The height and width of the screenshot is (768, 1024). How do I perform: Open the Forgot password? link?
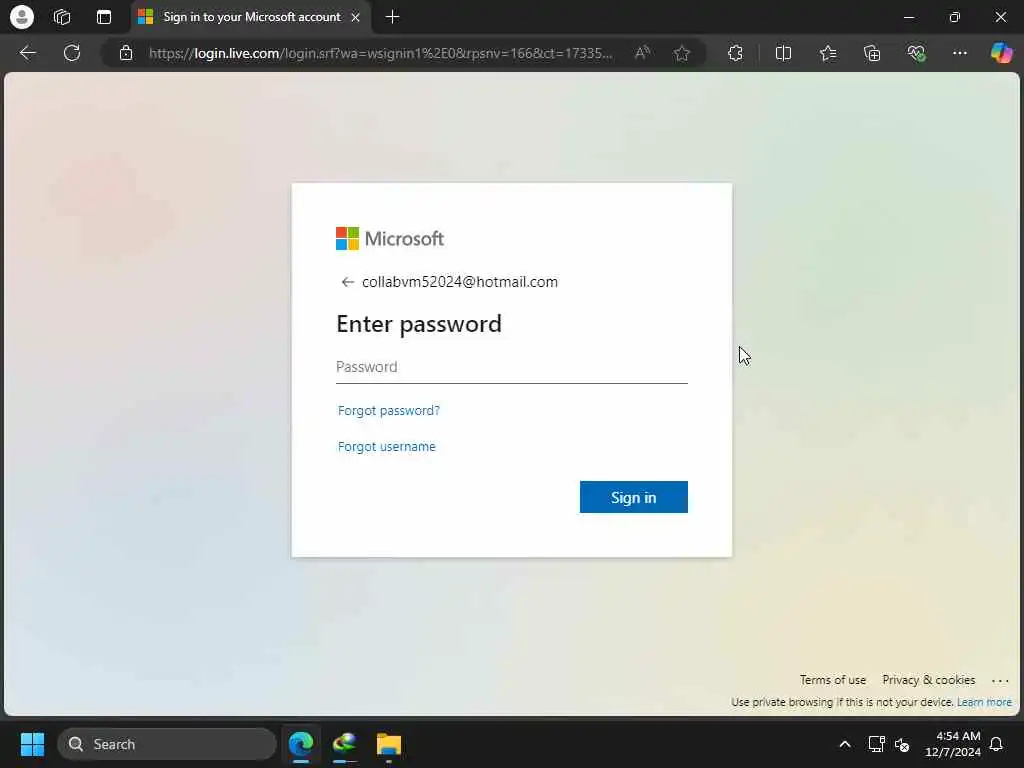(389, 411)
